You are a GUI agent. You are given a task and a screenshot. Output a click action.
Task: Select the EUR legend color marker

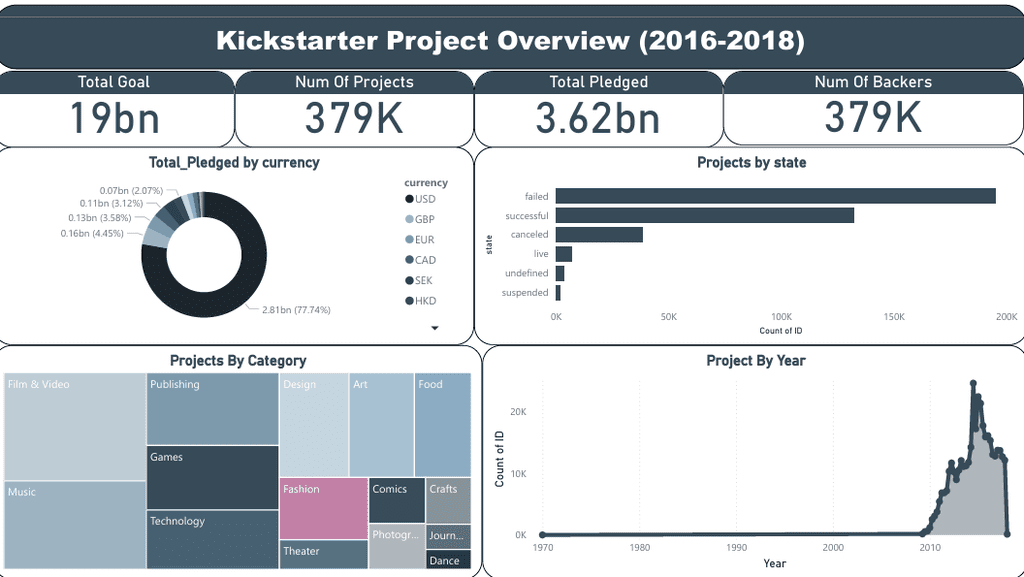(x=409, y=240)
